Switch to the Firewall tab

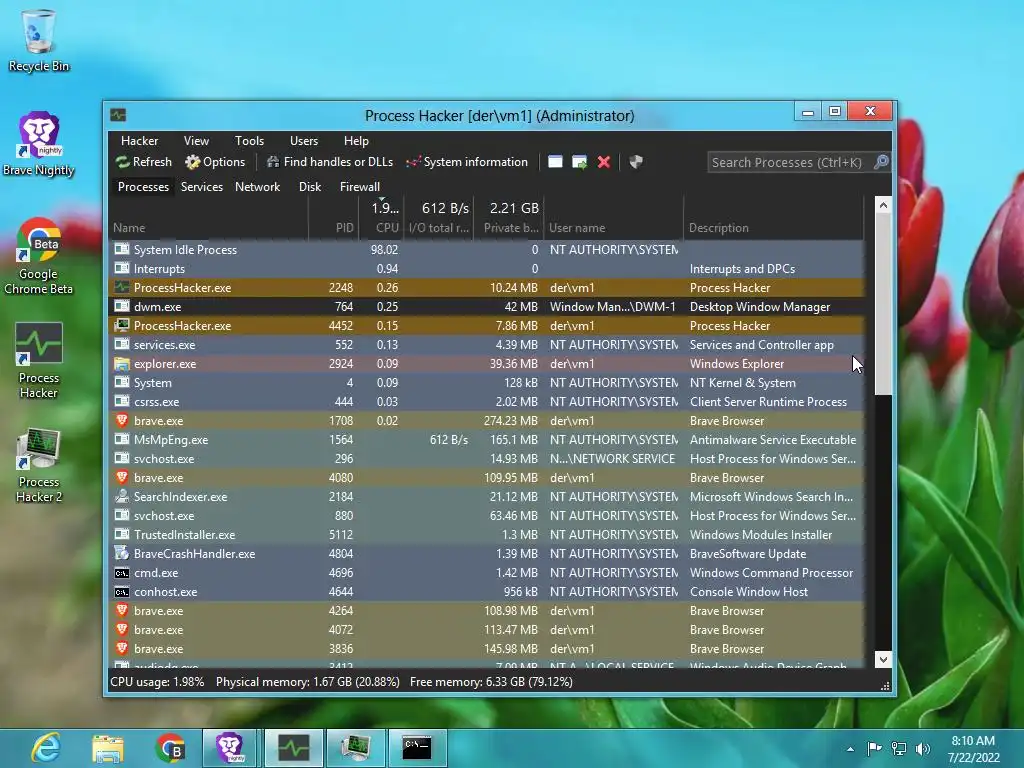(x=359, y=187)
